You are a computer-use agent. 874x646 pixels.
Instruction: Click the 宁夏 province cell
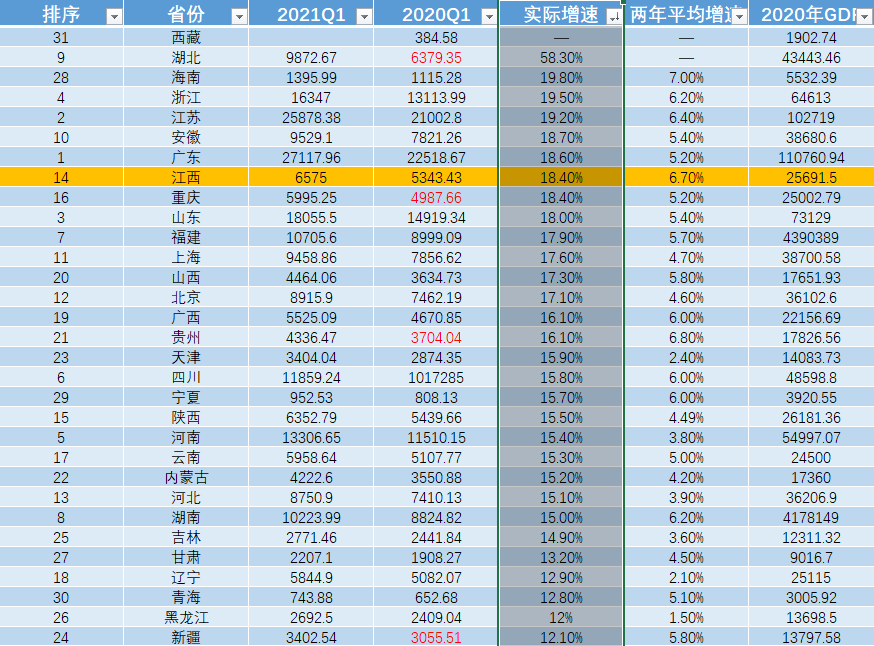[x=186, y=397]
